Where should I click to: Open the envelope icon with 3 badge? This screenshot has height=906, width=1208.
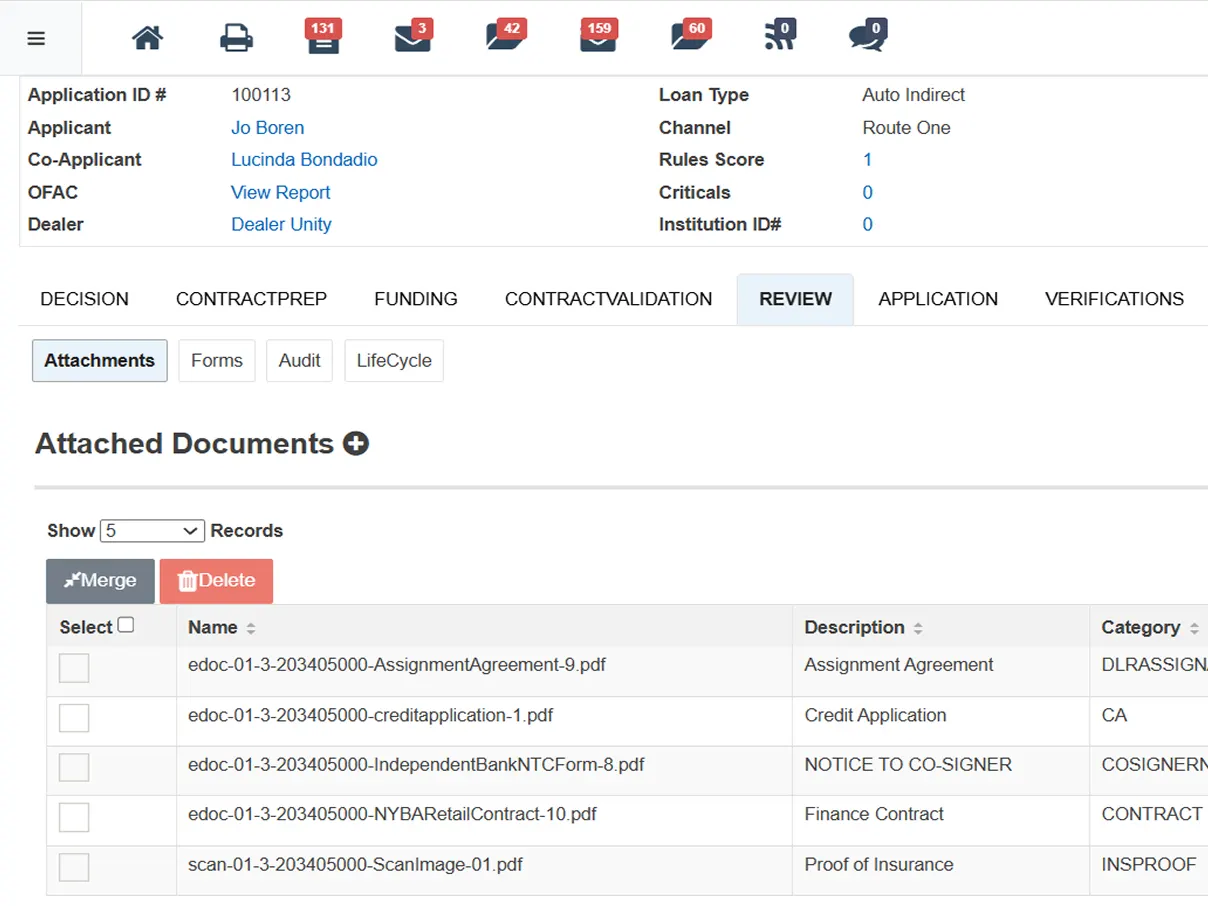point(412,37)
